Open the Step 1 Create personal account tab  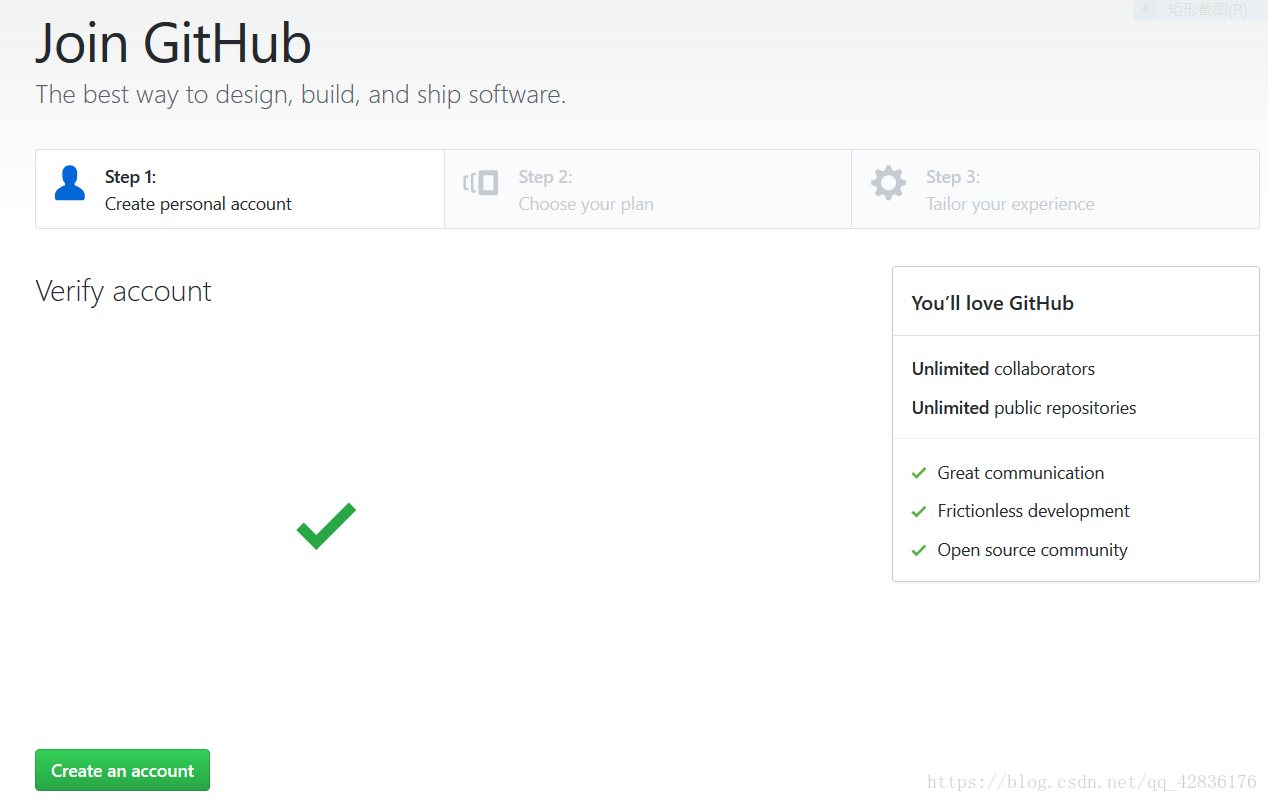click(x=240, y=189)
